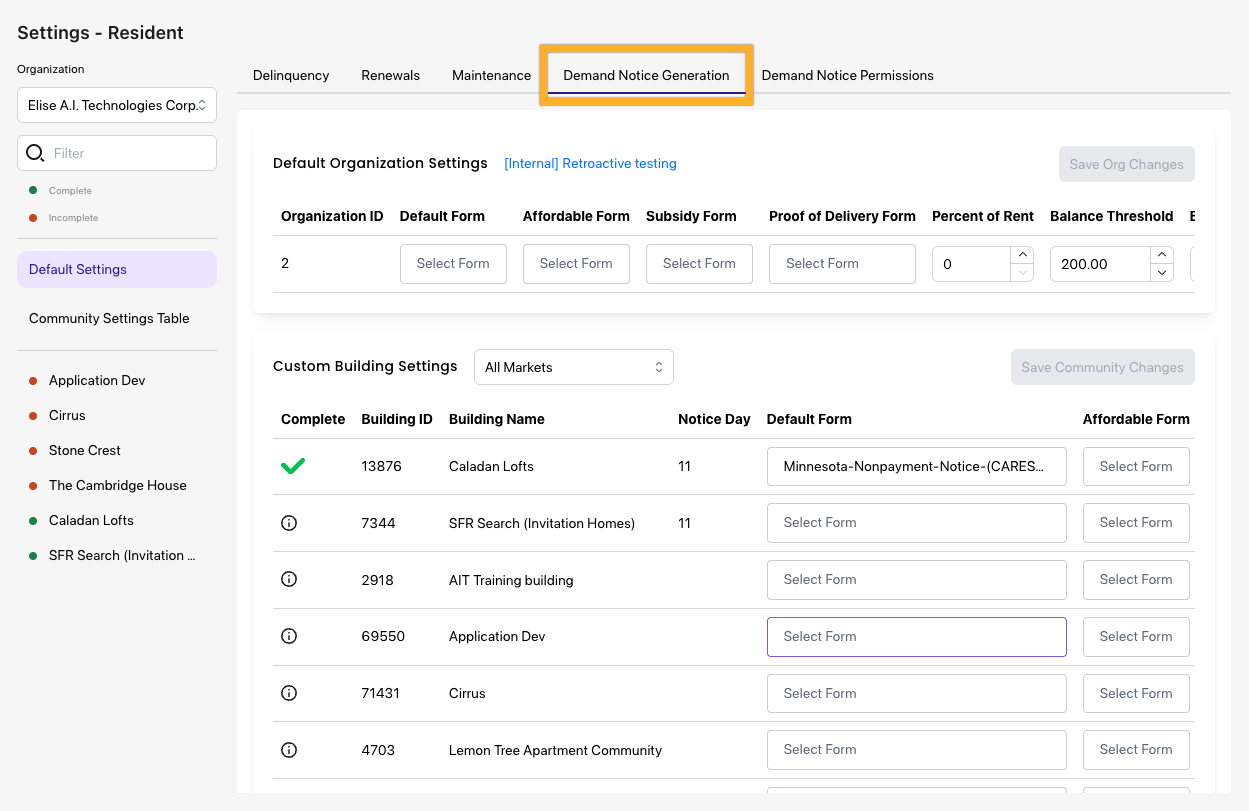Open AIT Training building Affordable Form selector
This screenshot has height=811, width=1249.
point(1136,579)
